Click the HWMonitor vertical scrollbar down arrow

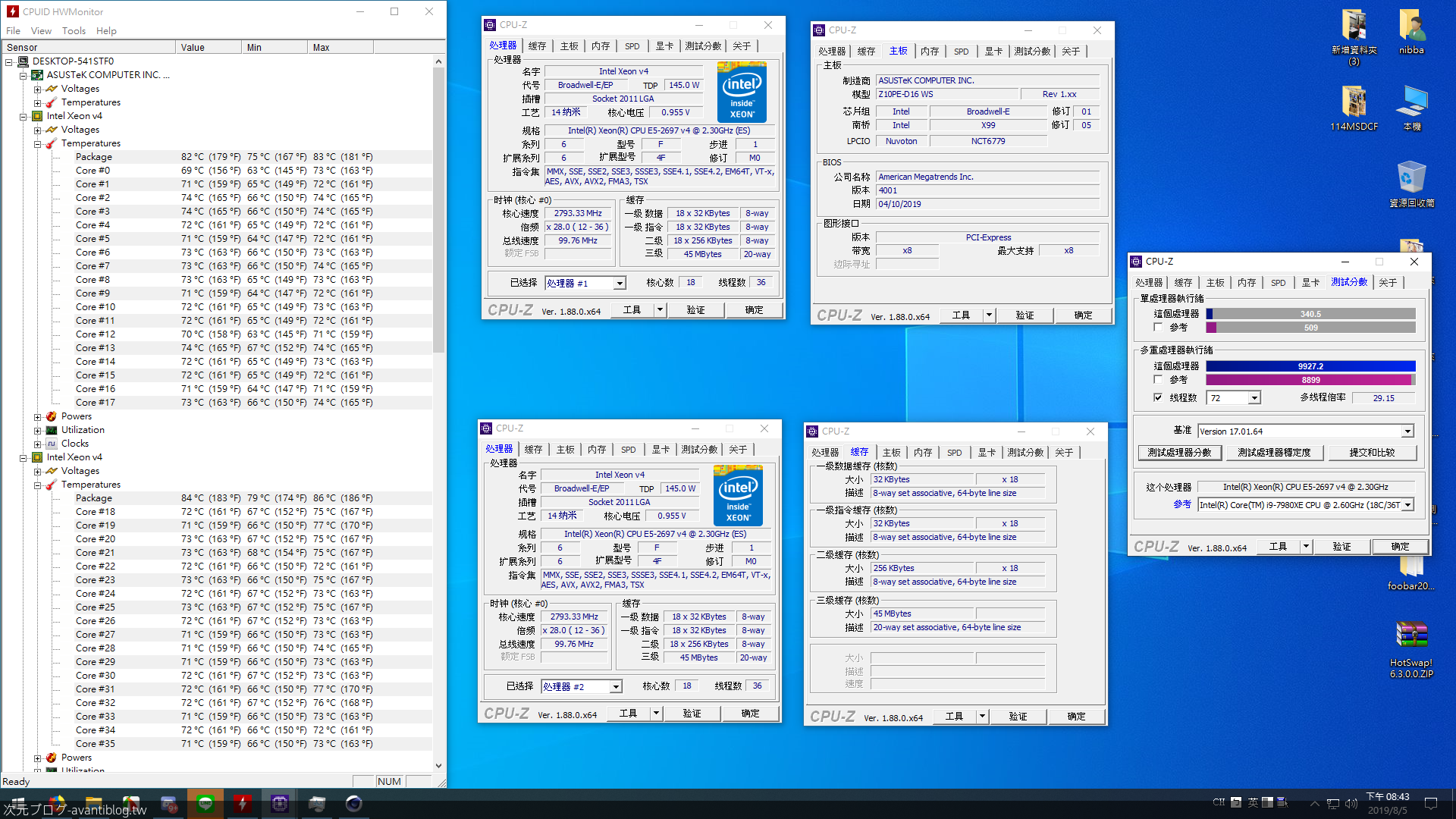438,766
